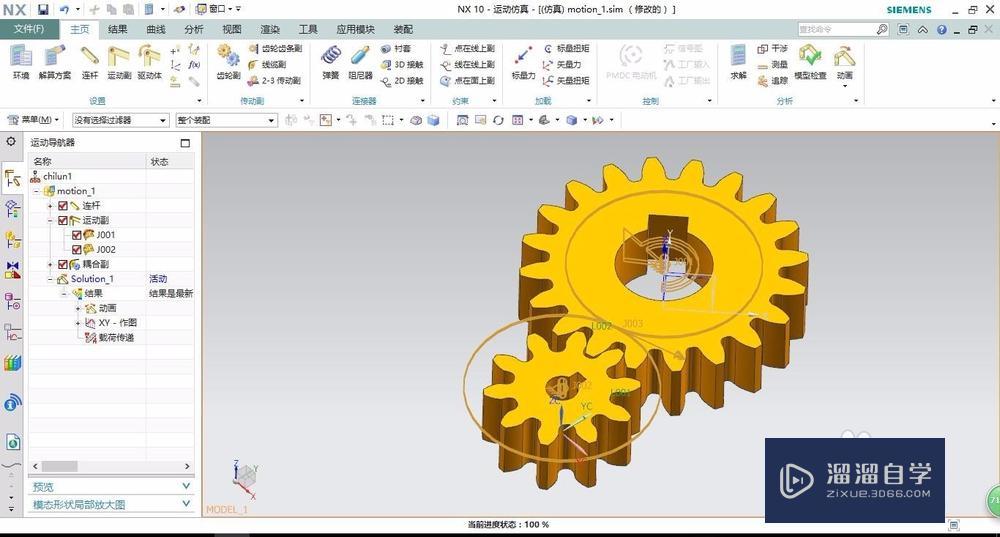Click the 查找命令 search field
The image size is (1000, 537).
pyautogui.click(x=836, y=29)
